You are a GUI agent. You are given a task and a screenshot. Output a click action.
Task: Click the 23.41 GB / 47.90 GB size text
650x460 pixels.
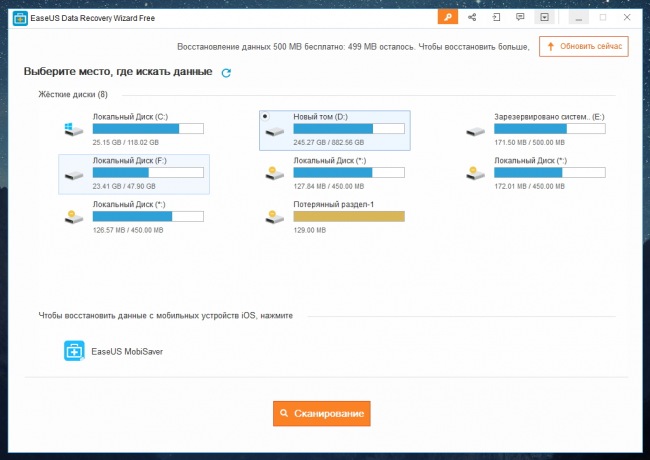124,186
